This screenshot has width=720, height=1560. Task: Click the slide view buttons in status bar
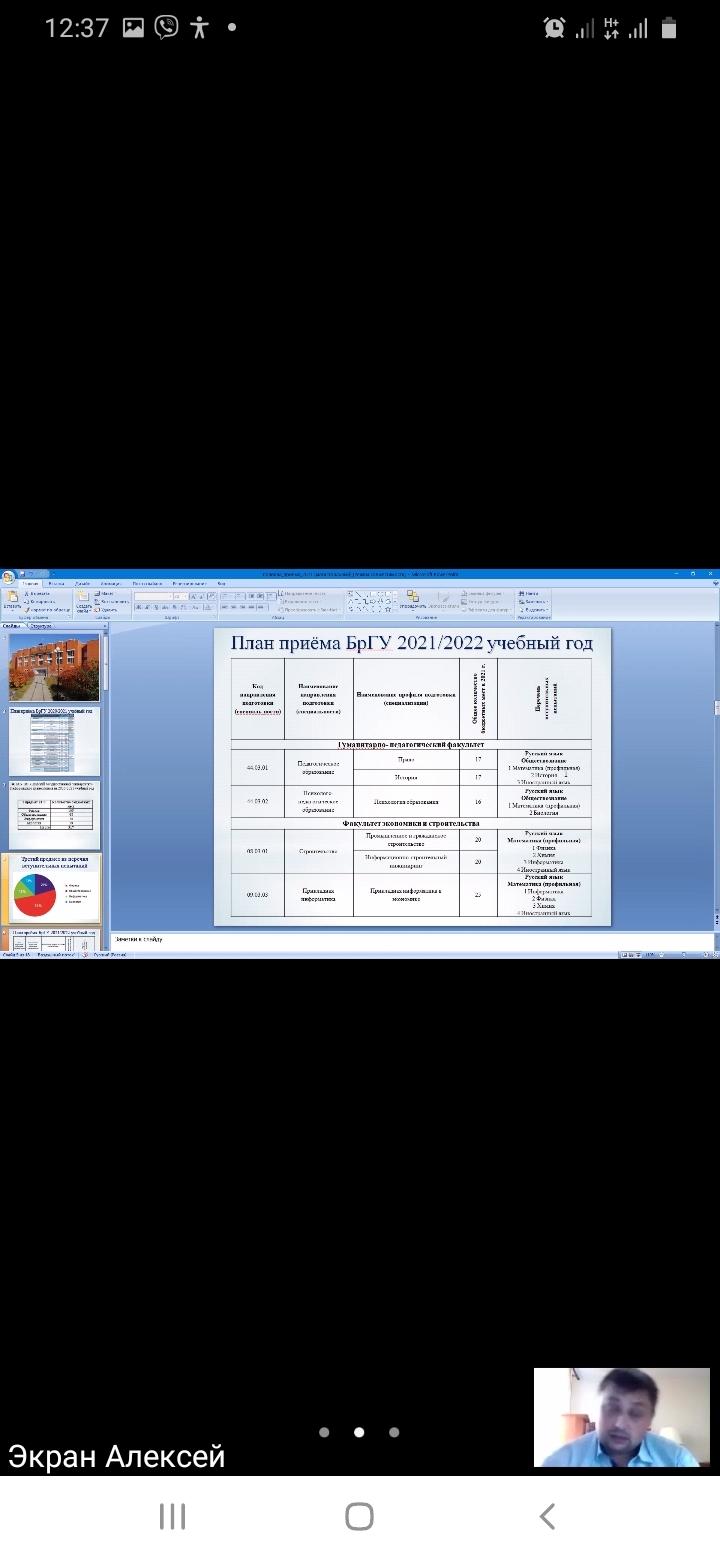[x=631, y=955]
